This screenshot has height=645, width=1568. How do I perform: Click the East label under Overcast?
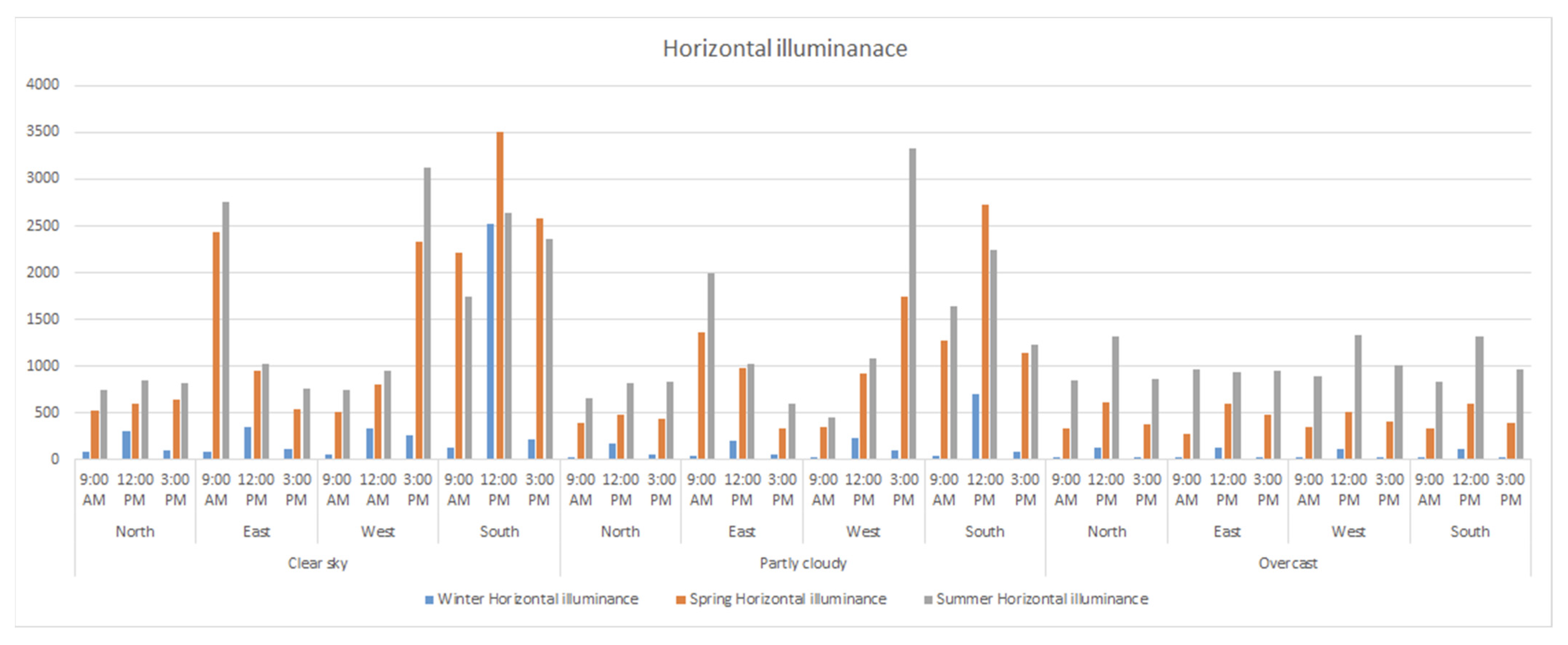1227,532
